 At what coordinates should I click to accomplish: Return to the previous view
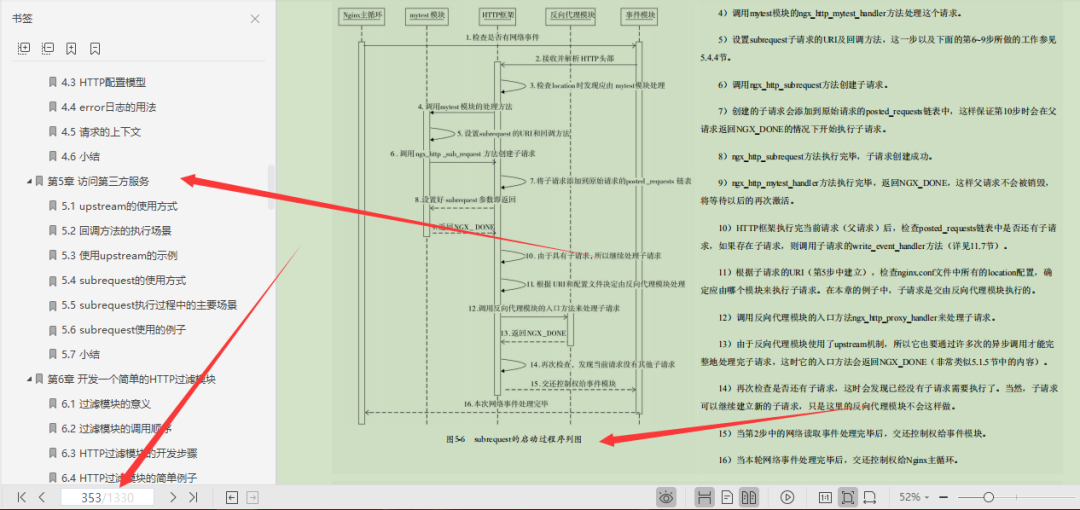pyautogui.click(x=232, y=497)
